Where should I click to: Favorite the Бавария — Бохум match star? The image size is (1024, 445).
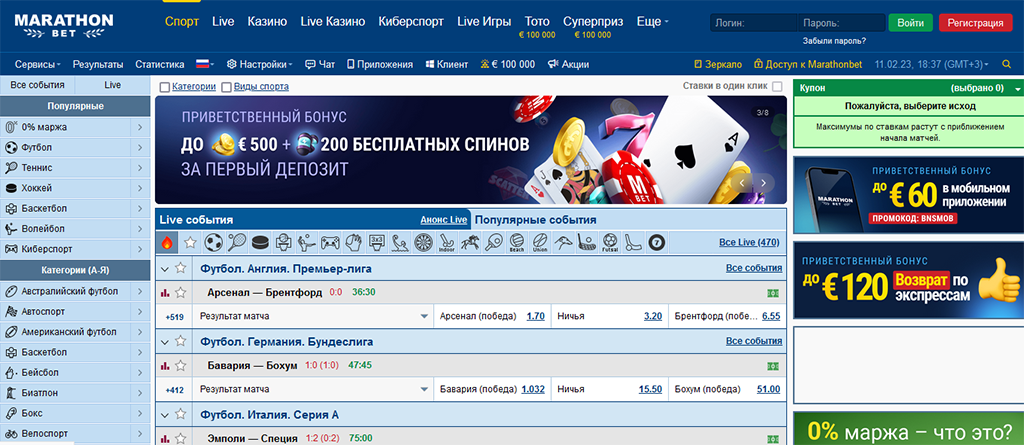click(181, 365)
